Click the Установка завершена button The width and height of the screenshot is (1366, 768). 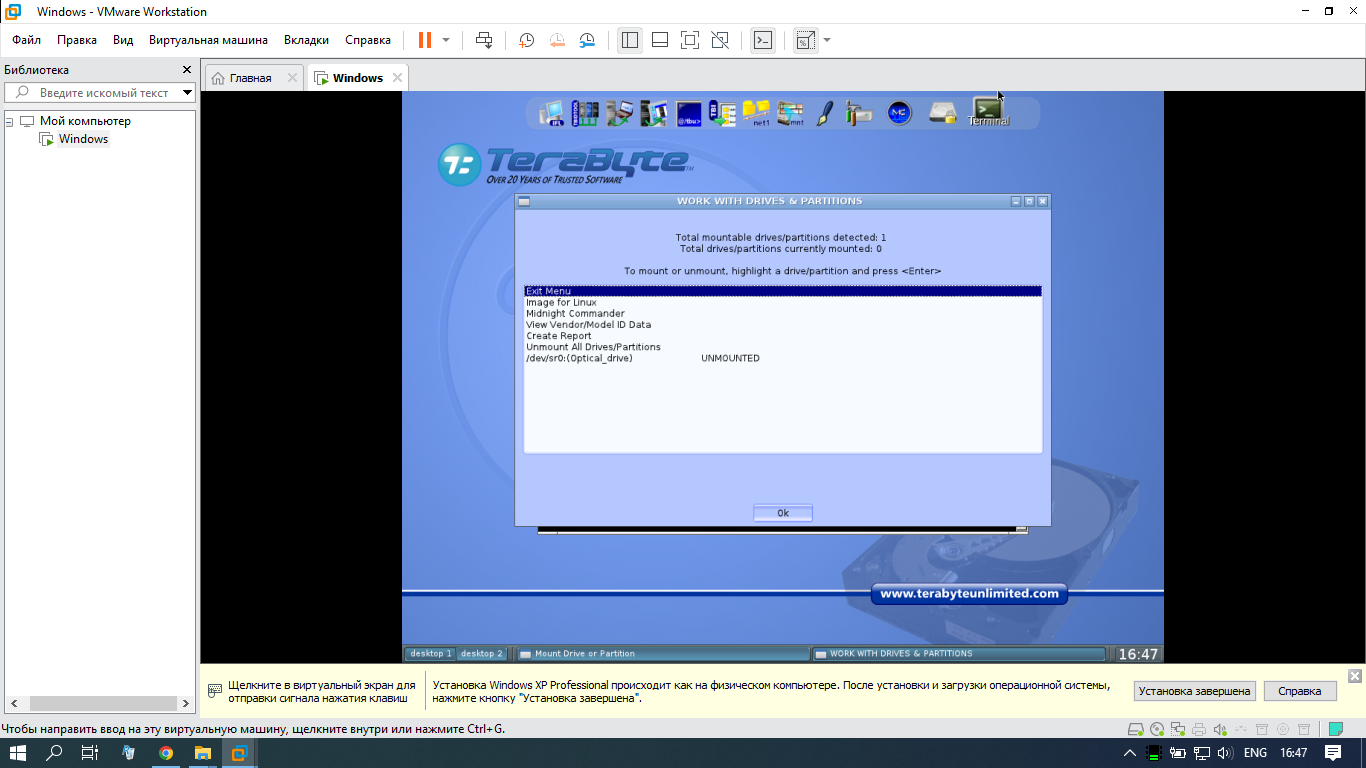(1195, 691)
